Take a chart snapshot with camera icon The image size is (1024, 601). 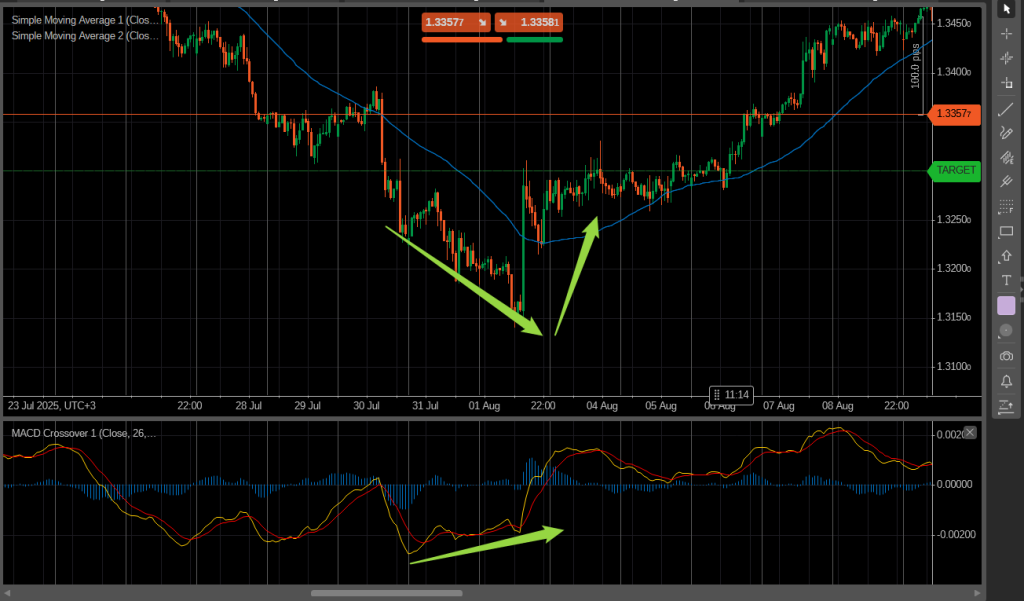(1006, 355)
